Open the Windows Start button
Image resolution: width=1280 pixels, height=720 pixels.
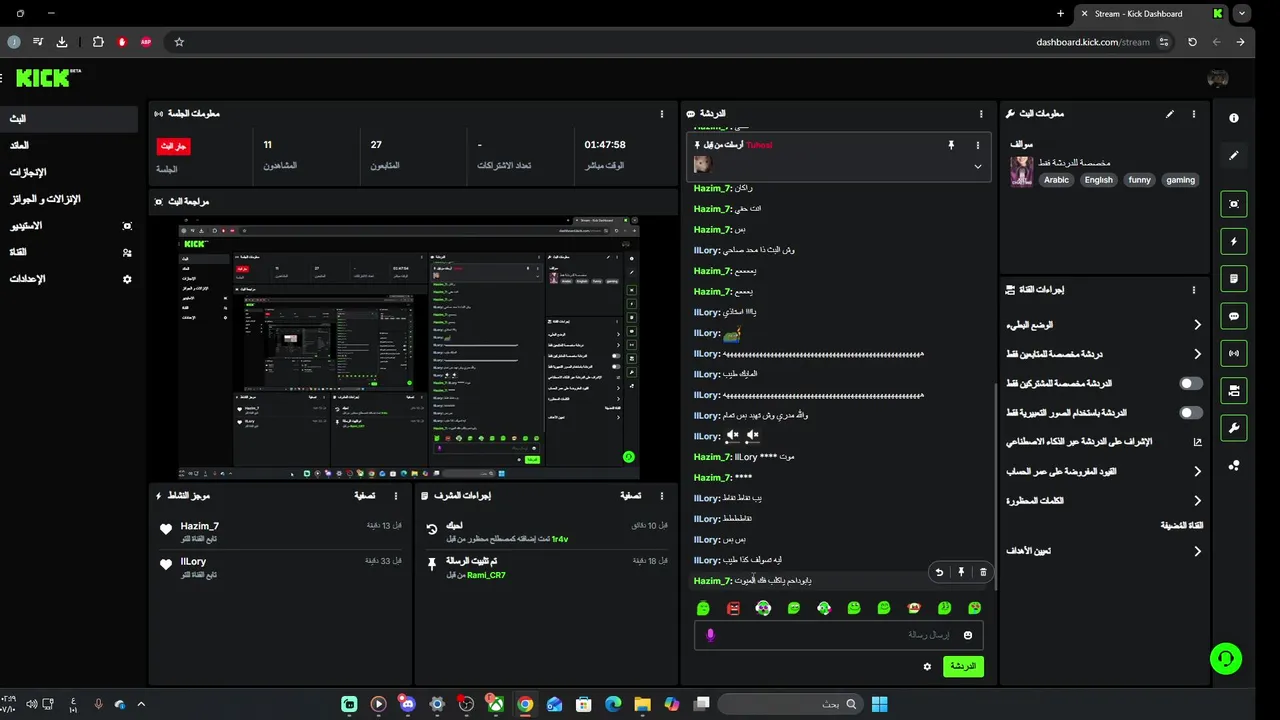[x=879, y=704]
